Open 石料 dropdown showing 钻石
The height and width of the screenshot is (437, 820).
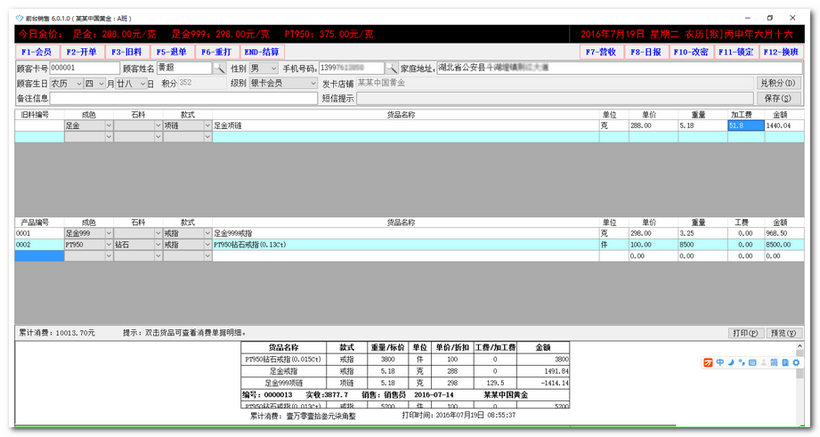138,245
